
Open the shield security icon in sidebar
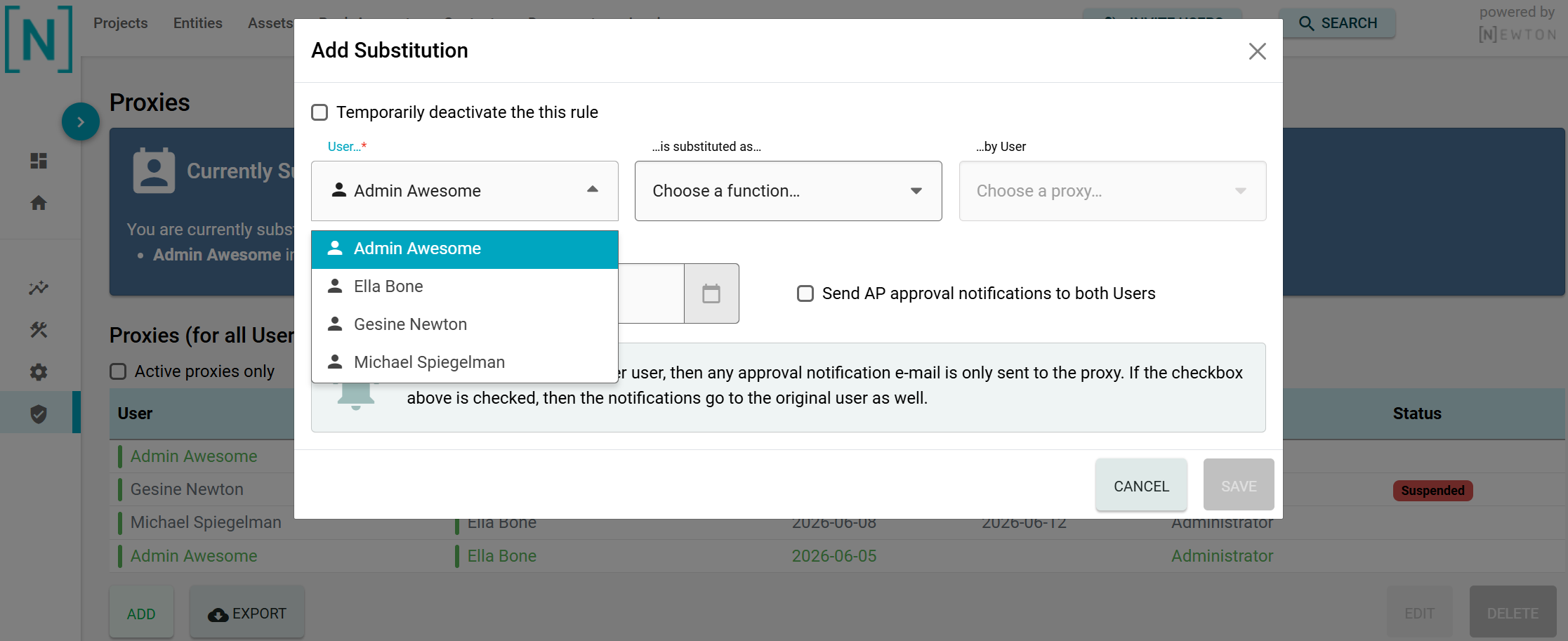tap(39, 414)
